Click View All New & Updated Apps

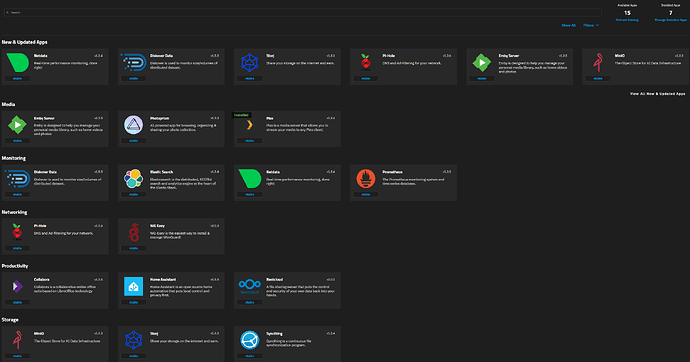coord(657,94)
